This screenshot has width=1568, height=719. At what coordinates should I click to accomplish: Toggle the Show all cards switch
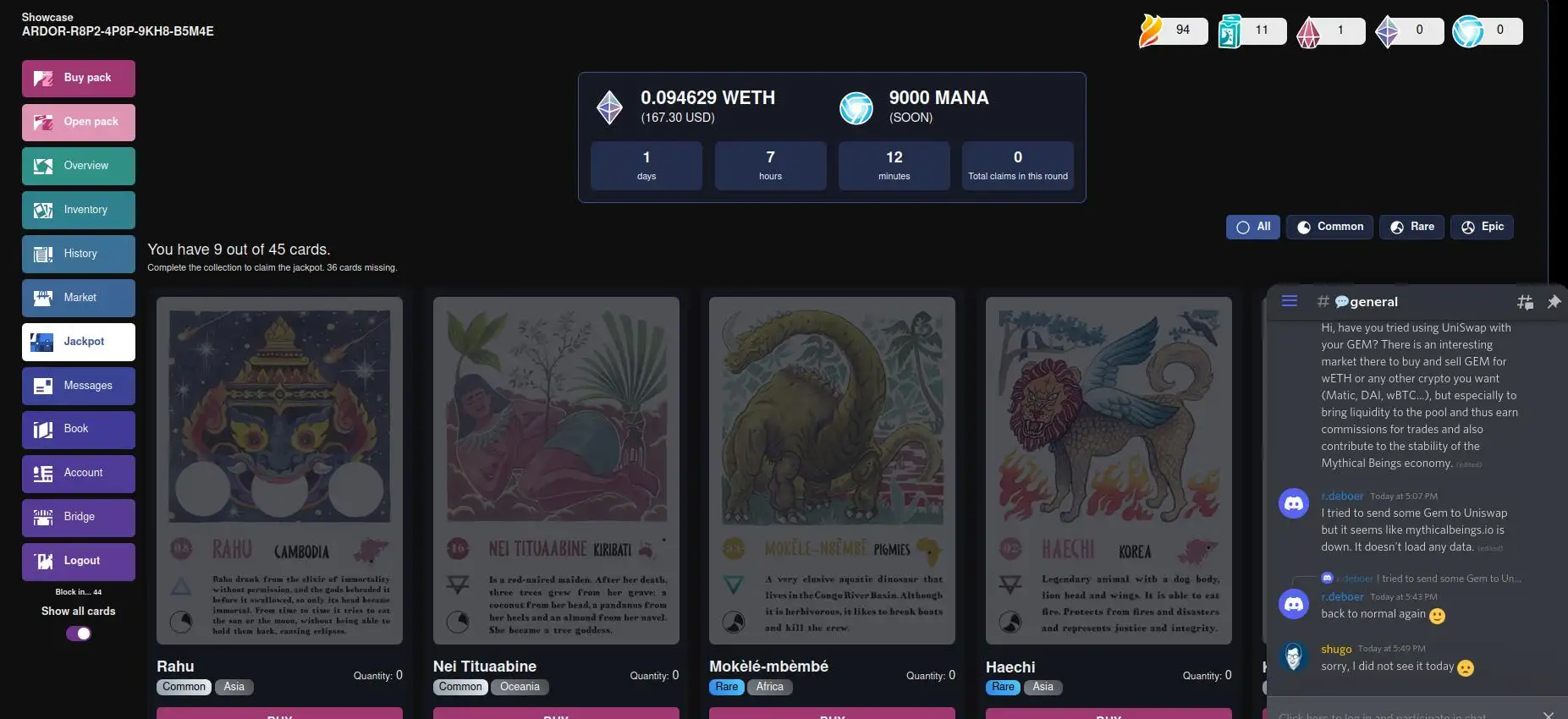(79, 634)
